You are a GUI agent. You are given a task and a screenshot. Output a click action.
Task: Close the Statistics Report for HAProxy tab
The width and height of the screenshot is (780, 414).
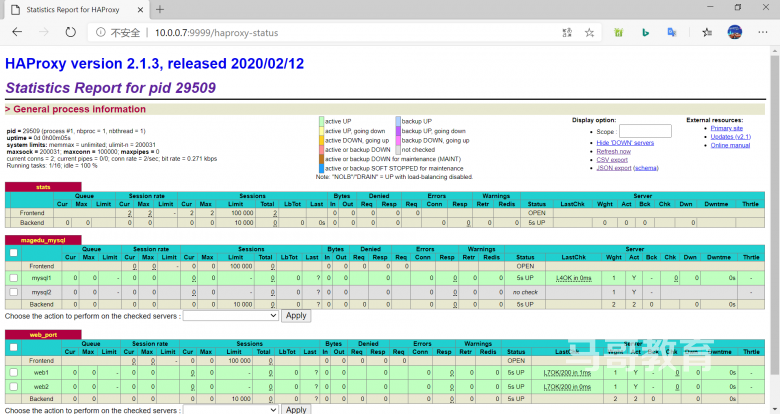click(x=140, y=9)
